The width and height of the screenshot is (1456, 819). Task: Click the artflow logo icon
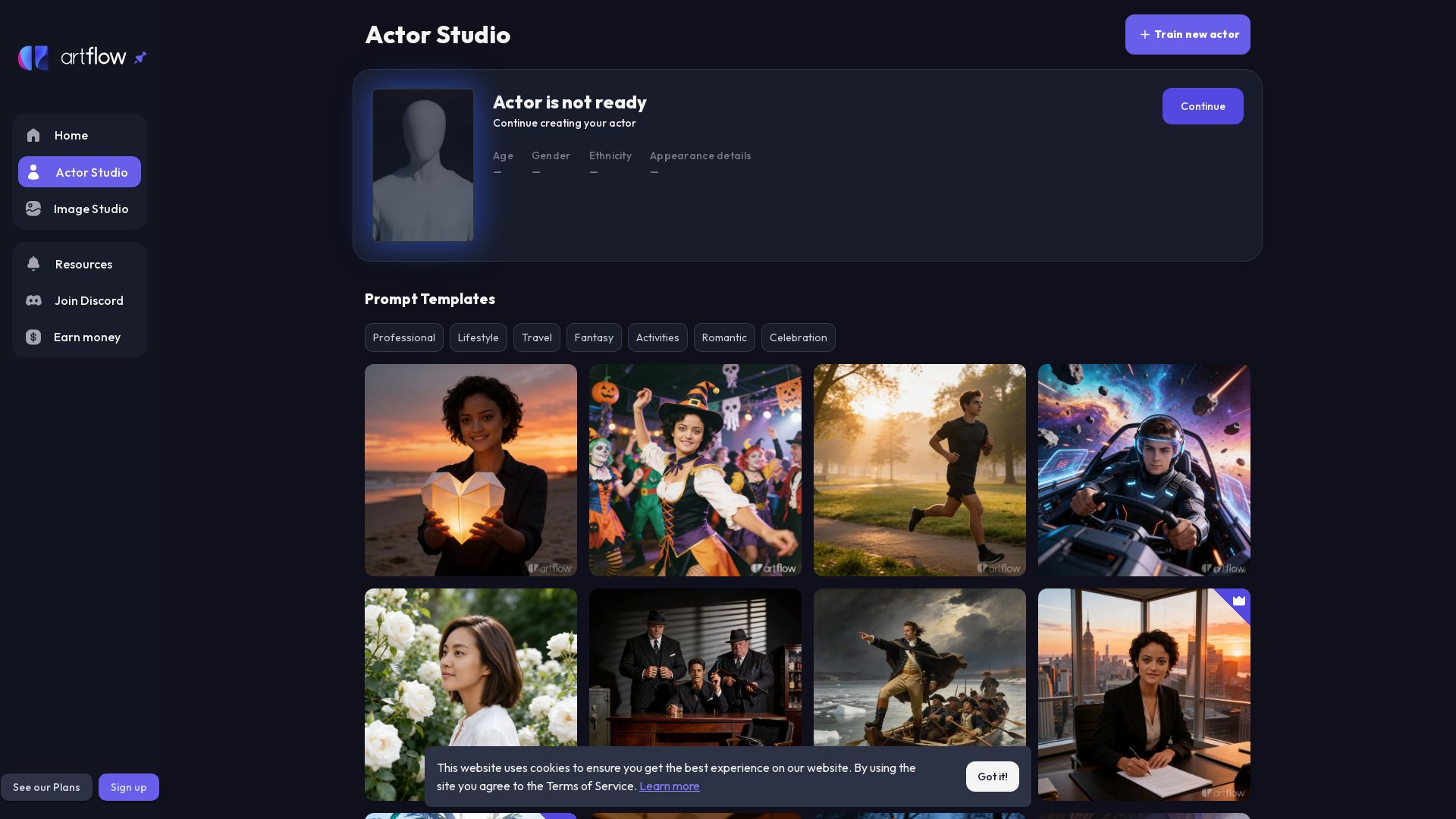(33, 58)
